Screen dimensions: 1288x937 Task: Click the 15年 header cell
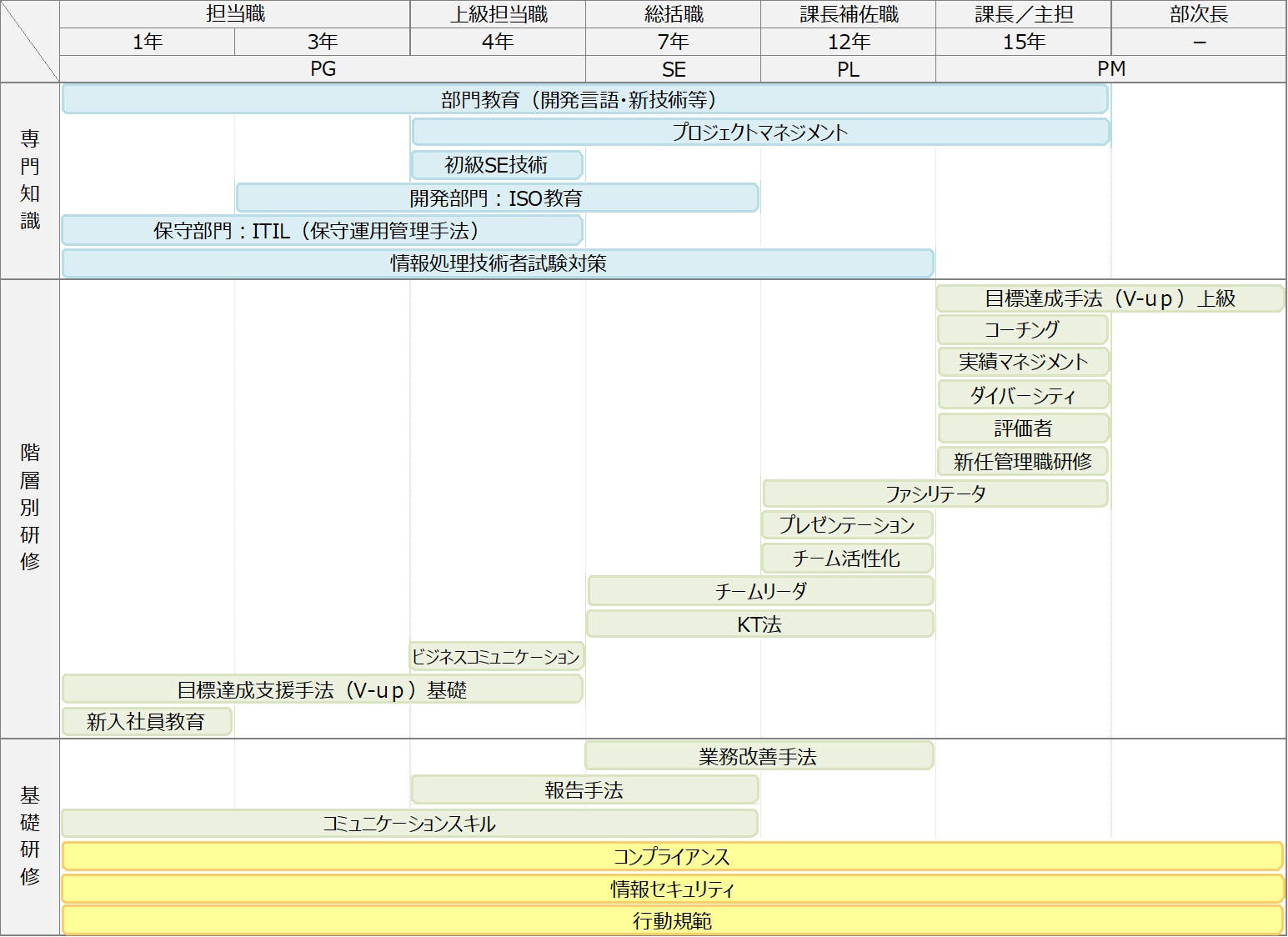point(1023,42)
